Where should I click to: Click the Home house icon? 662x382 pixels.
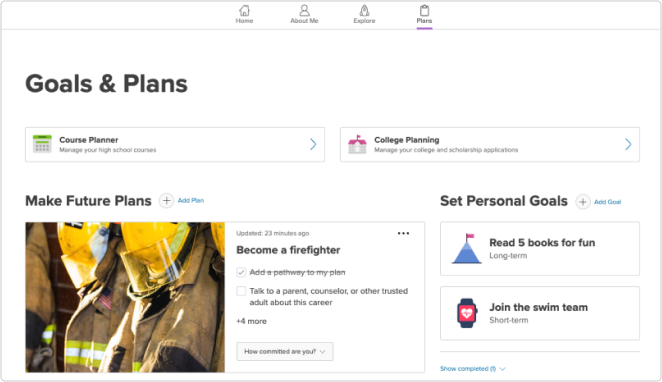tap(244, 10)
